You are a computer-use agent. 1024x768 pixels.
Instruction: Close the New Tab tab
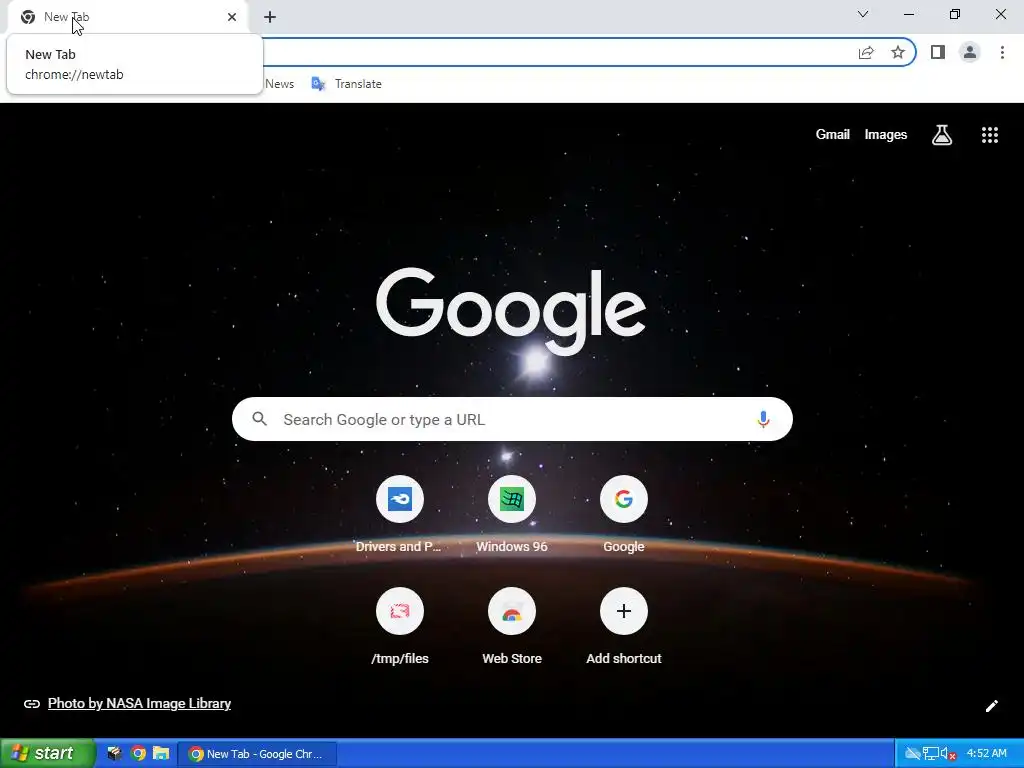point(232,17)
